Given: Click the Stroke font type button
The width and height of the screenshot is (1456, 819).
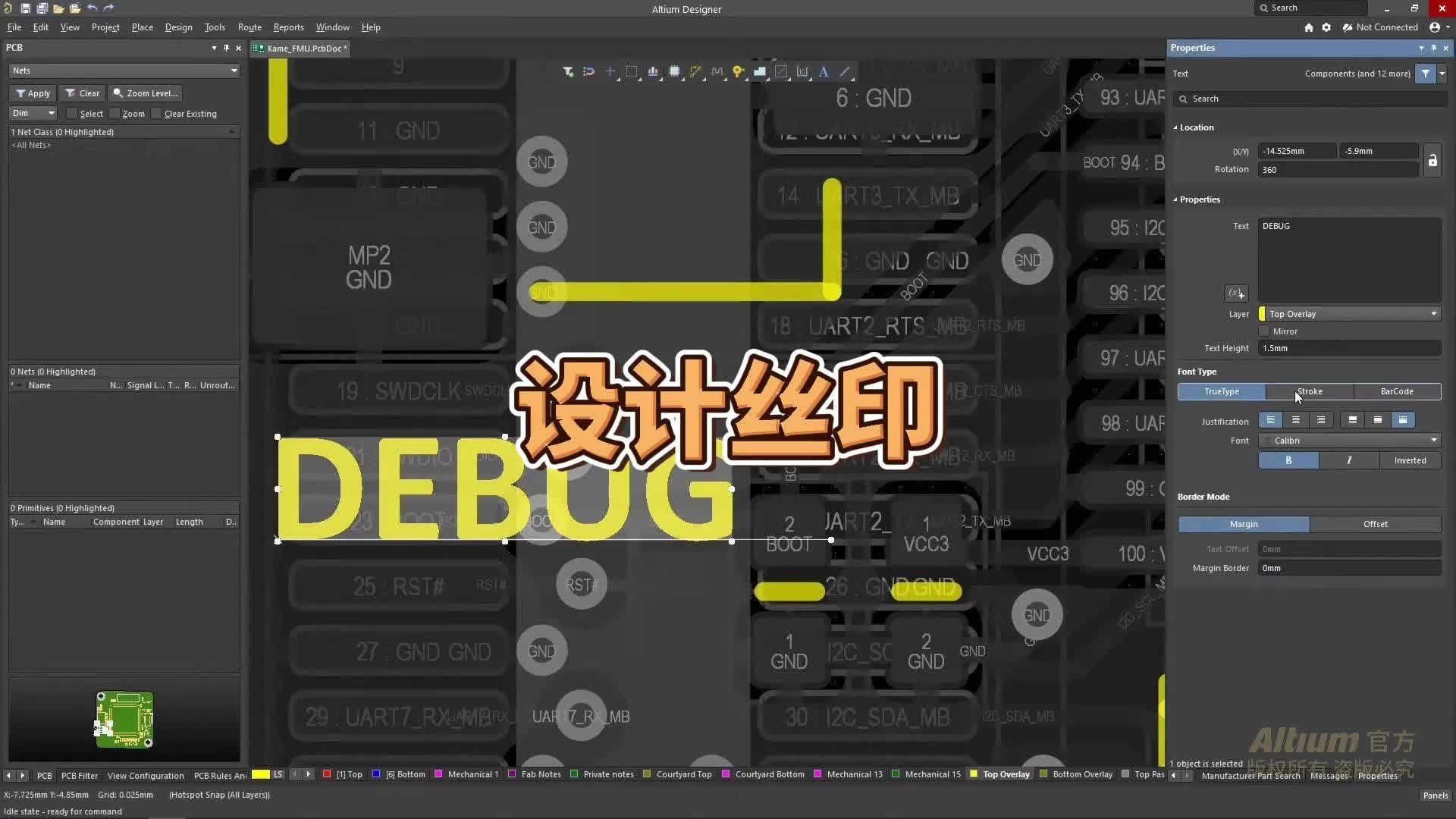Looking at the screenshot, I should 1309,391.
